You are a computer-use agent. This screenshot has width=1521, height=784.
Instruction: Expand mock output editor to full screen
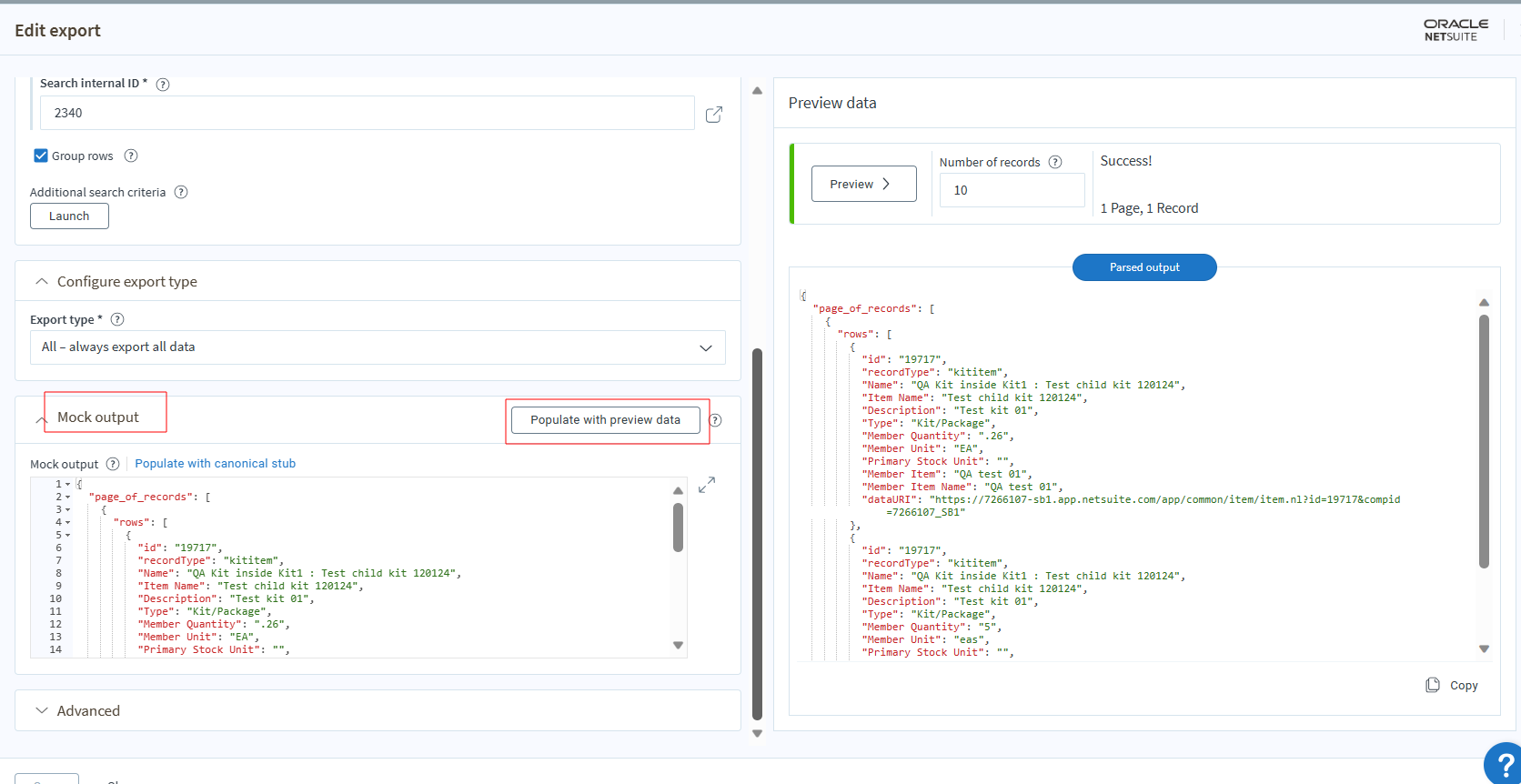coord(707,485)
